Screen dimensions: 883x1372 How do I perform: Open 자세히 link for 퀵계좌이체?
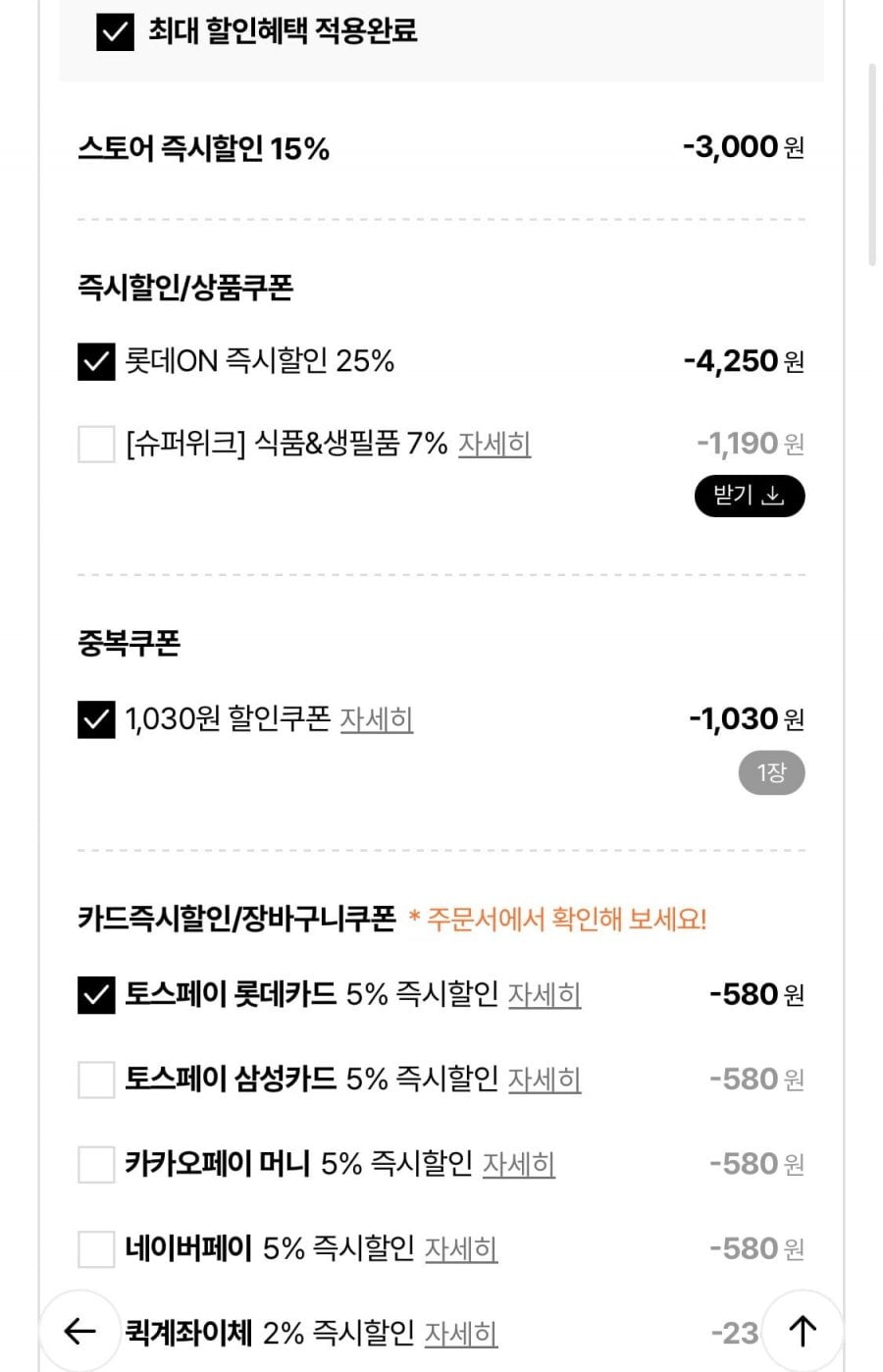(460, 1334)
